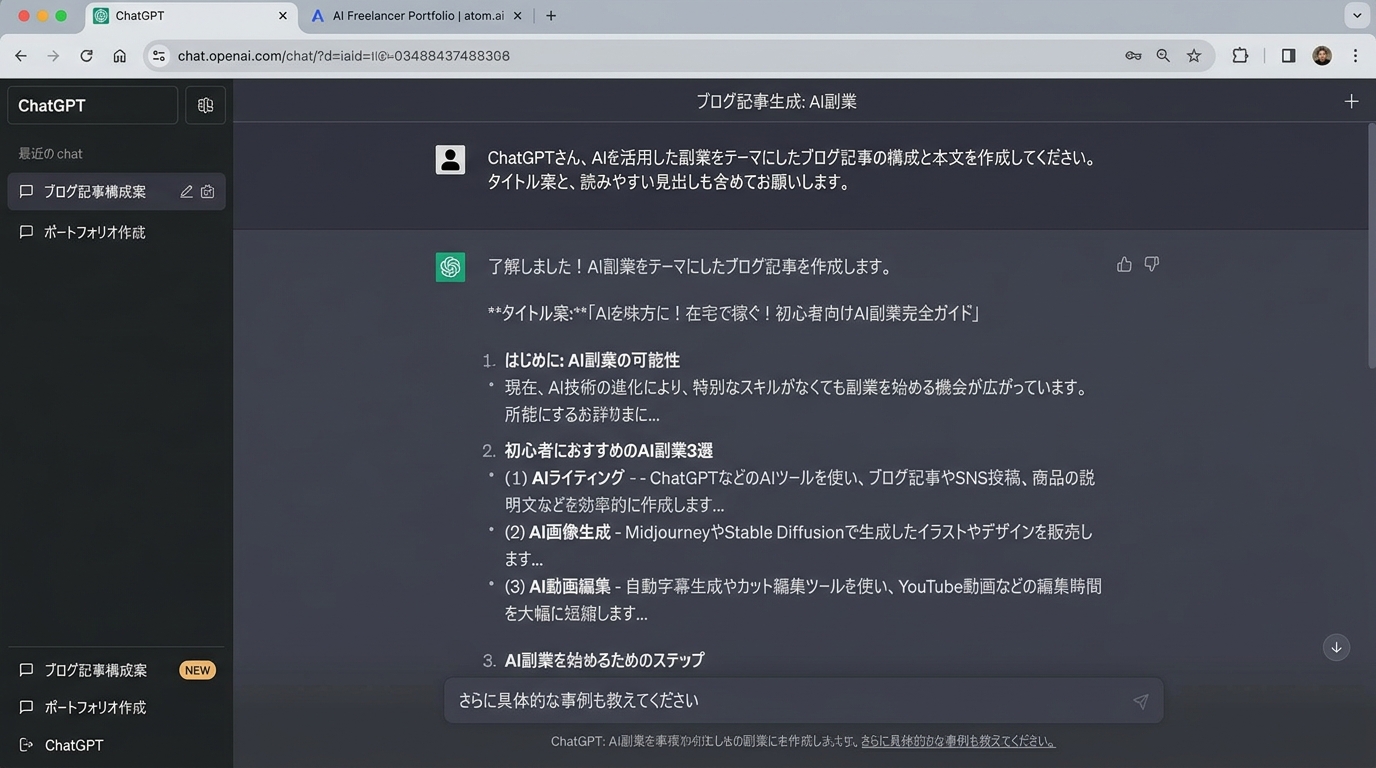Open the Chrome profile avatar menu
The height and width of the screenshot is (768, 1376).
[1322, 56]
